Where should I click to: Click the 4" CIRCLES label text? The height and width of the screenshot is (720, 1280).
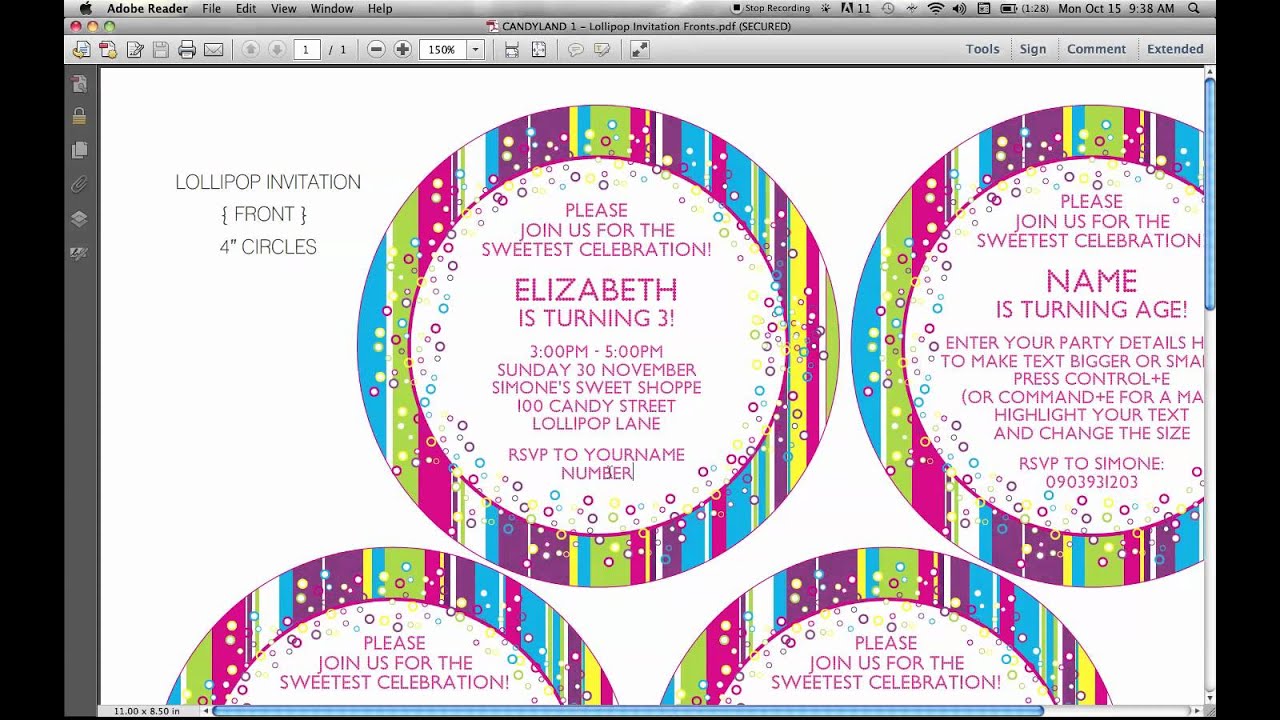(x=268, y=247)
